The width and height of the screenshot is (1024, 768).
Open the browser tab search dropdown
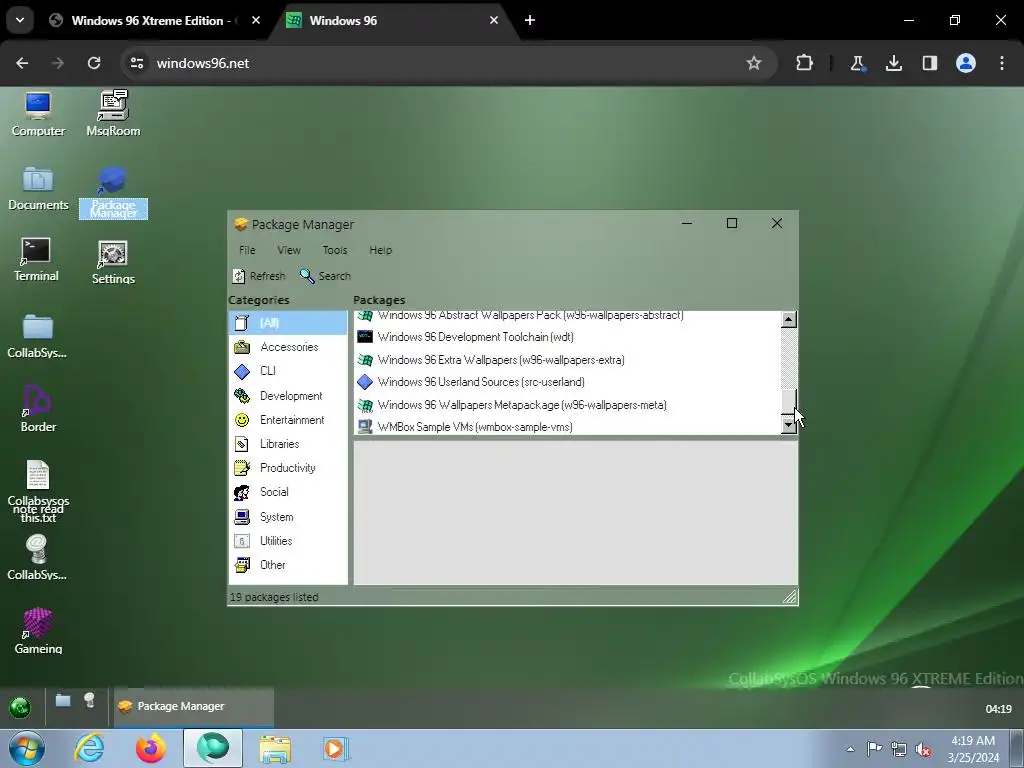pos(20,20)
